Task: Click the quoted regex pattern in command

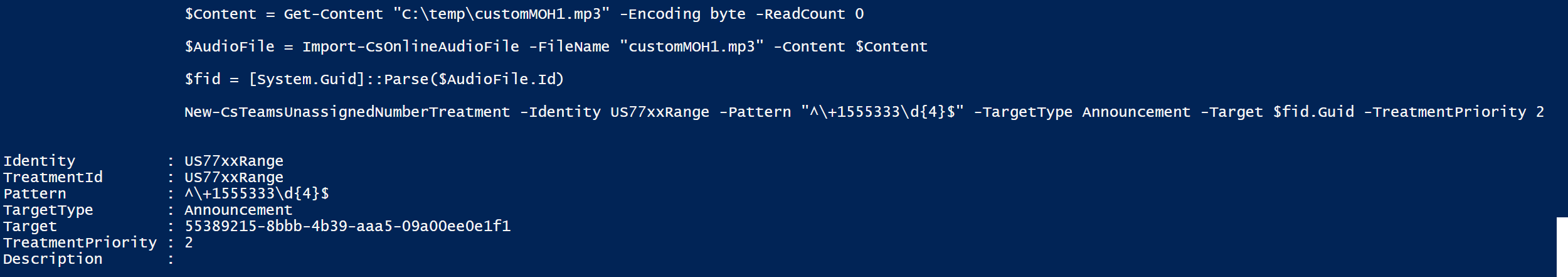Action: (x=882, y=112)
